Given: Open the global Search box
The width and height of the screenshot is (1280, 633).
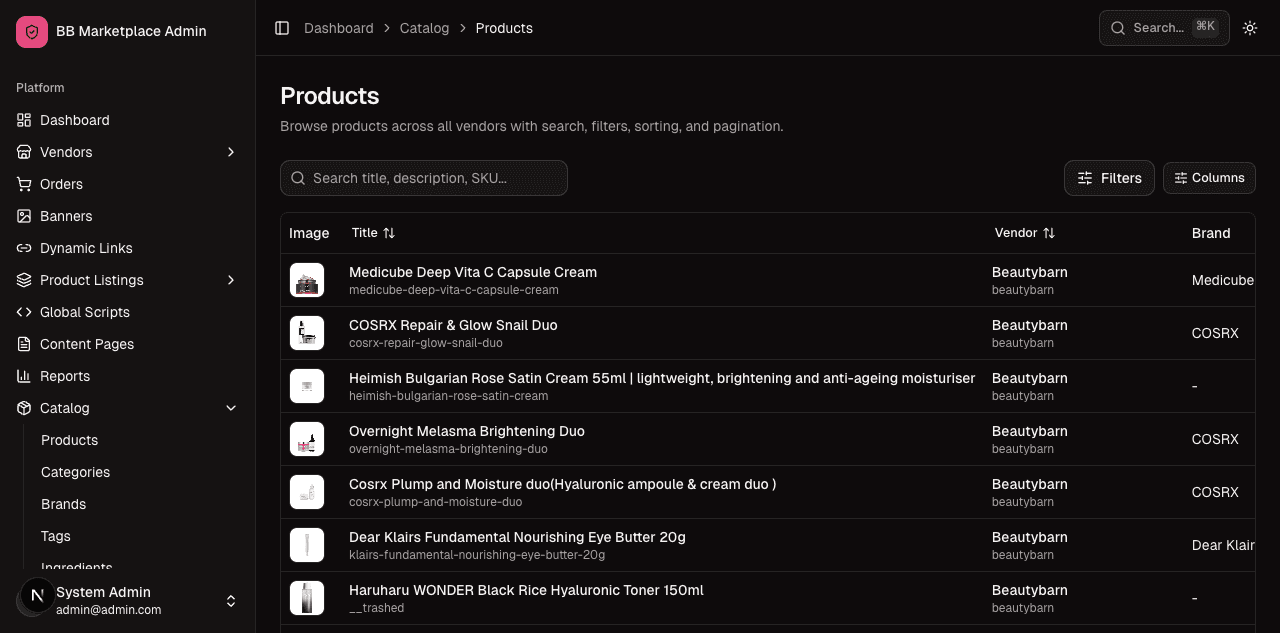Looking at the screenshot, I should tap(1164, 28).
